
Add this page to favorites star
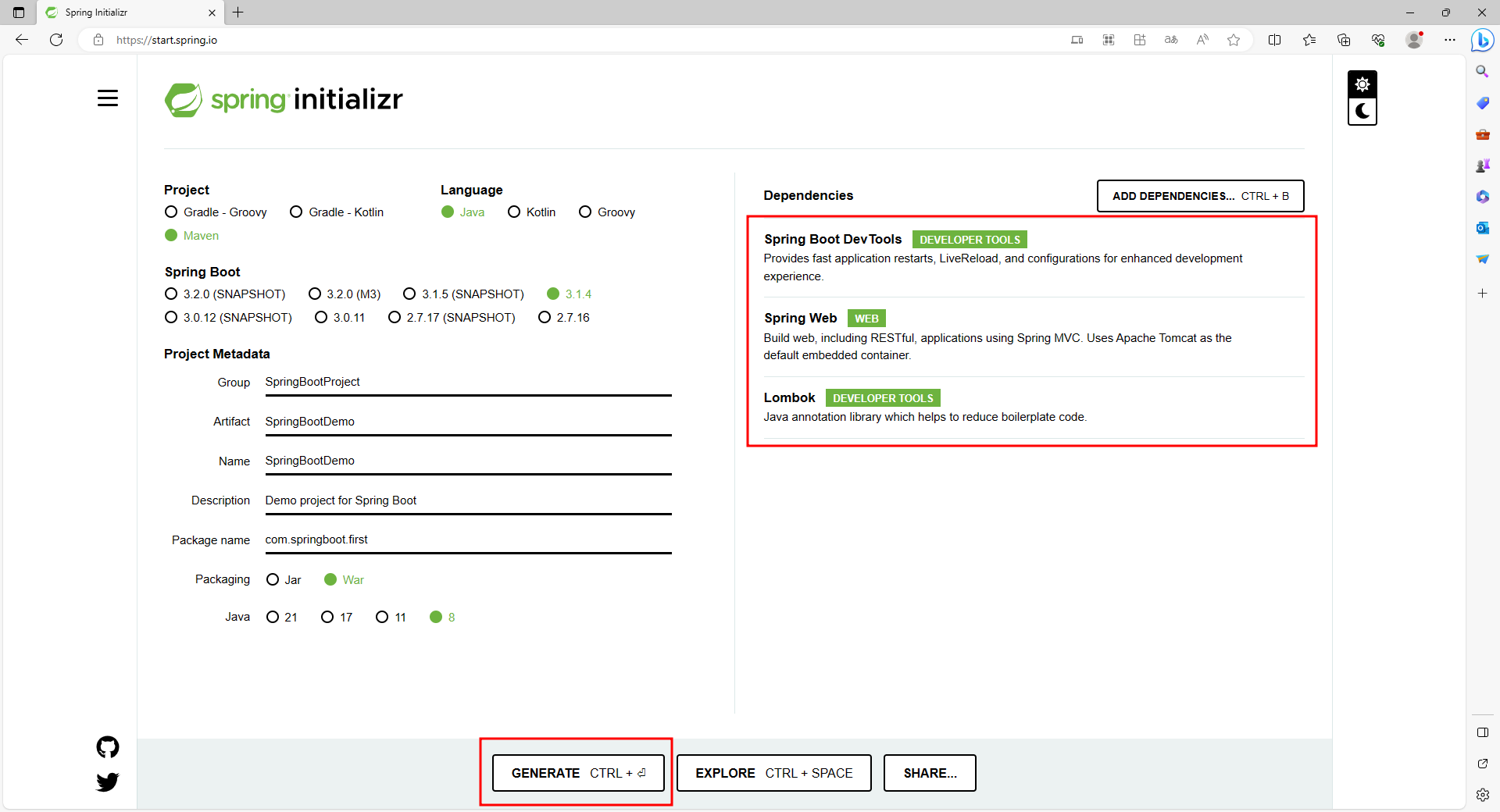coord(1234,40)
